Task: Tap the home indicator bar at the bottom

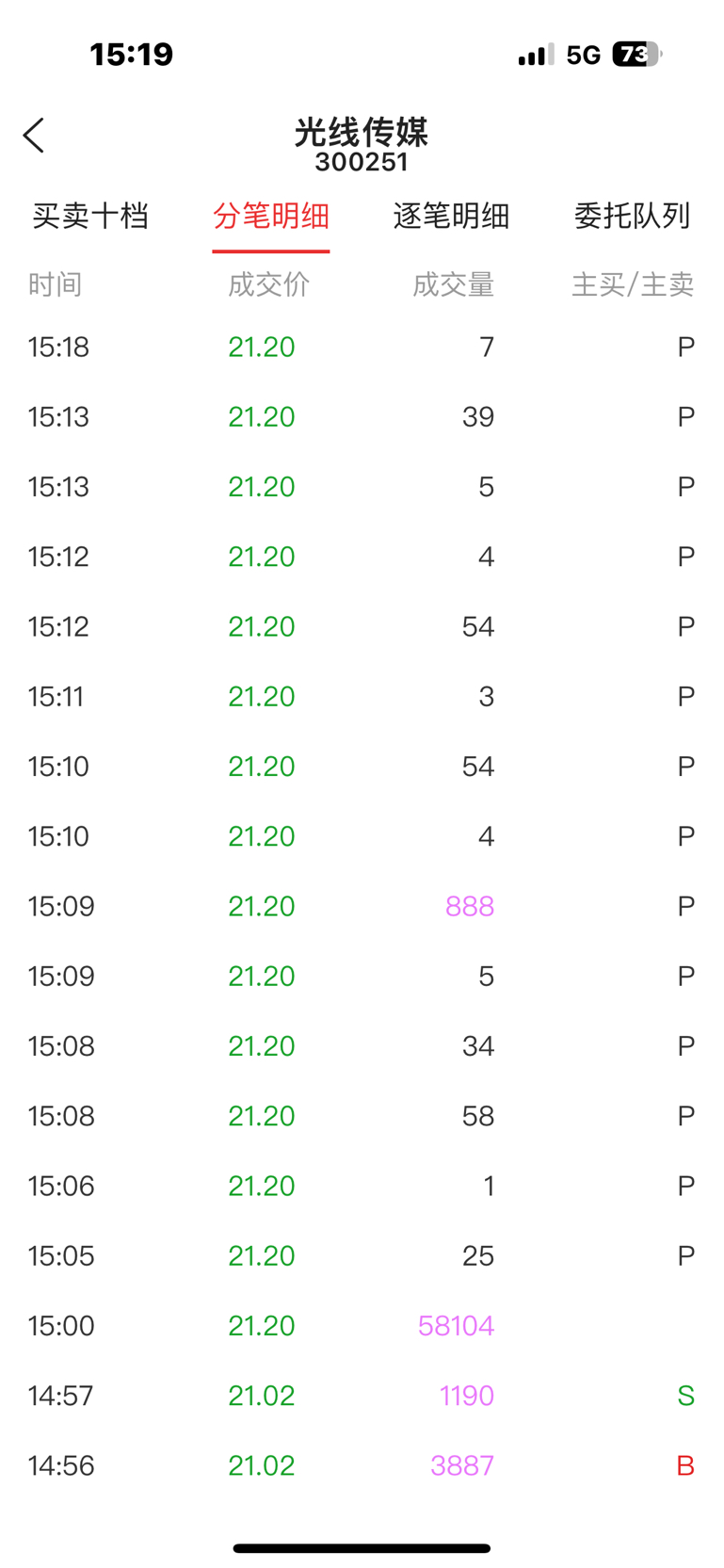Action: (x=362, y=1548)
